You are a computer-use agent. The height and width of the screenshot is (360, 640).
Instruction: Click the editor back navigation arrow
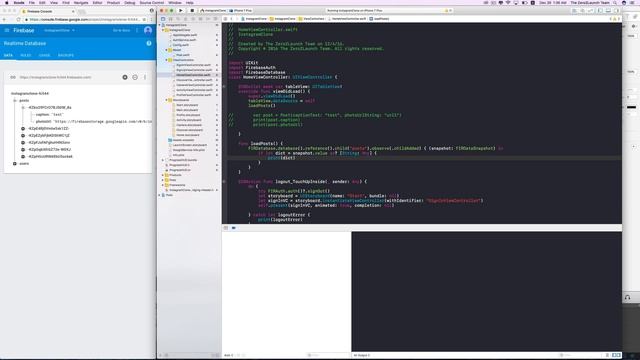[x=231, y=19]
